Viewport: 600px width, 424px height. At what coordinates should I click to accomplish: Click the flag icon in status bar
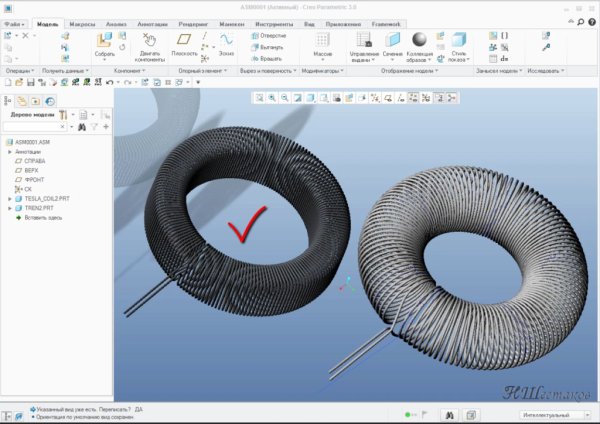[x=424, y=414]
